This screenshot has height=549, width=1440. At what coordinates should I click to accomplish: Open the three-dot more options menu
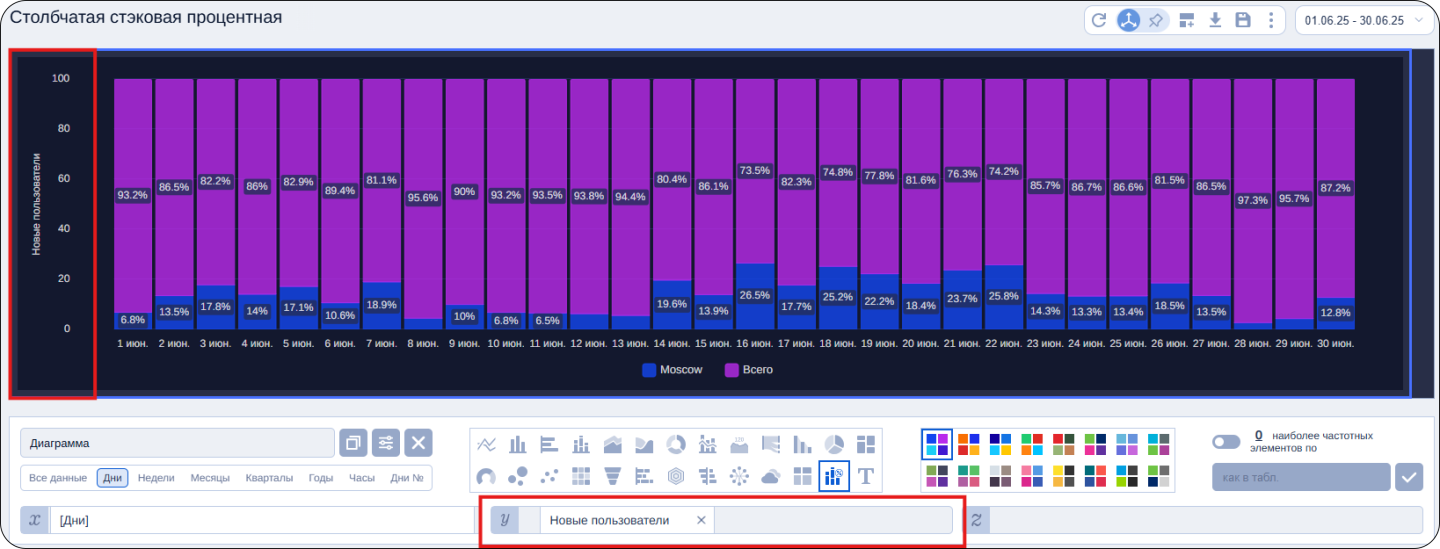coord(1271,20)
